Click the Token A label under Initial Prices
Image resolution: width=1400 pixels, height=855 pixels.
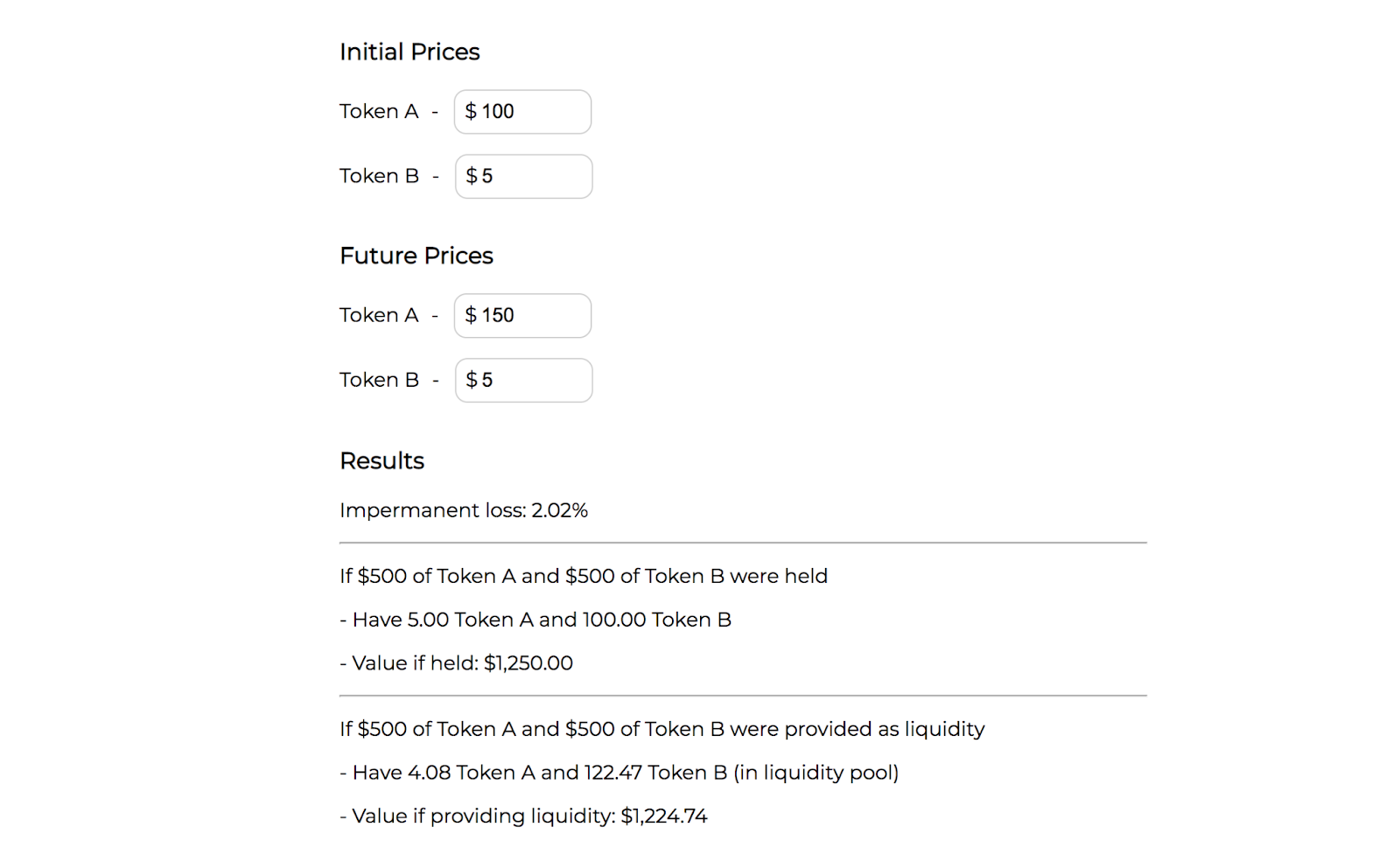(379, 112)
